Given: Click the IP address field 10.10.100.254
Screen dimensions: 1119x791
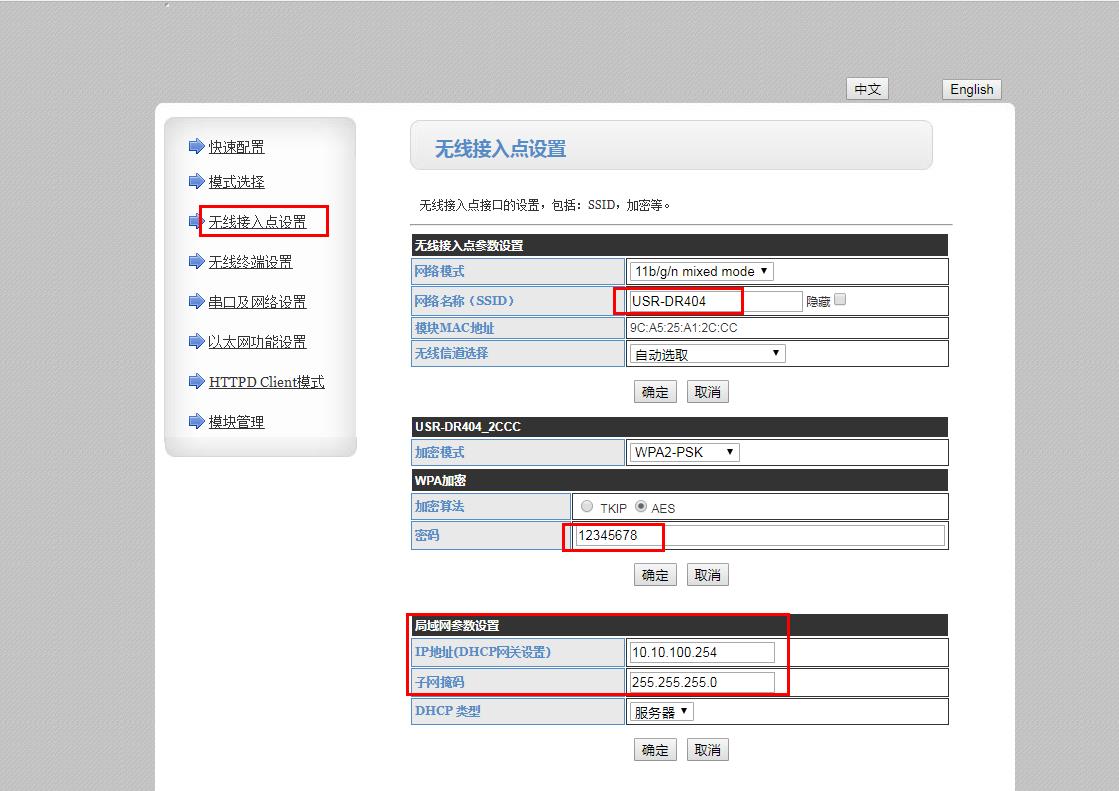Looking at the screenshot, I should click(x=701, y=652).
